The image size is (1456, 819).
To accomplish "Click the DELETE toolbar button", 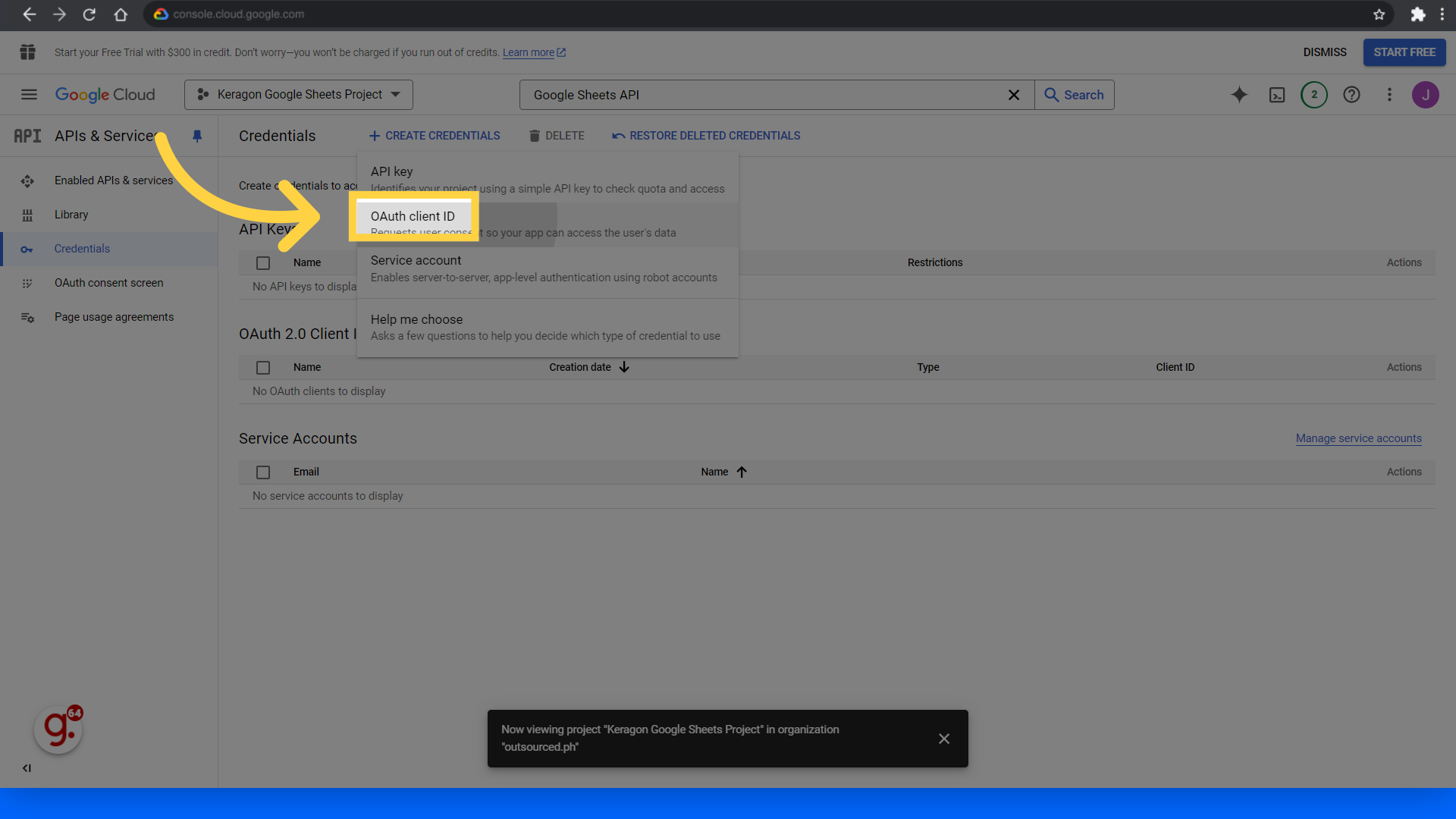I will [557, 136].
